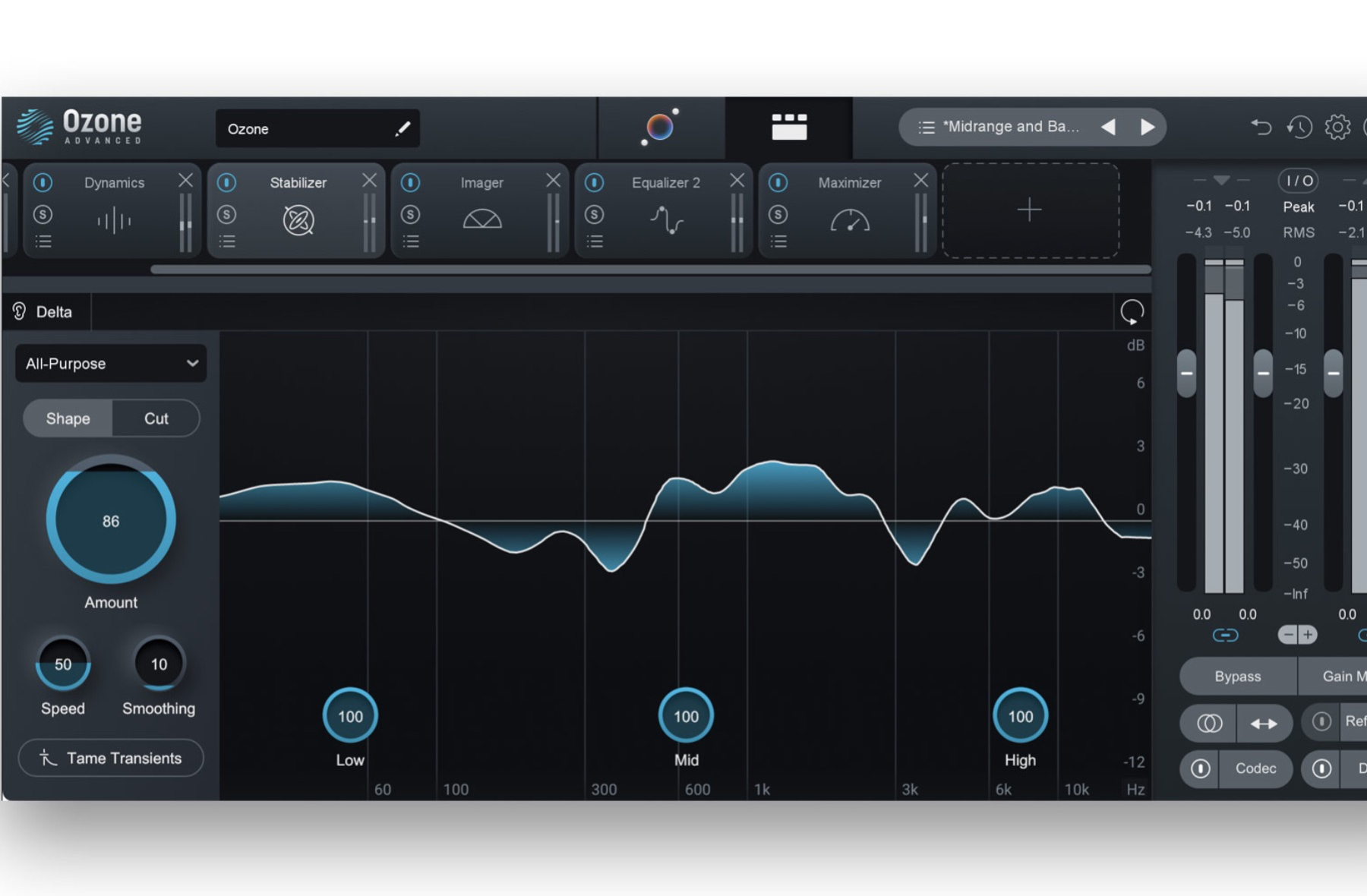Screen dimensions: 1367x896
Task: Remove the Equalizer 2 module
Action: (737, 180)
